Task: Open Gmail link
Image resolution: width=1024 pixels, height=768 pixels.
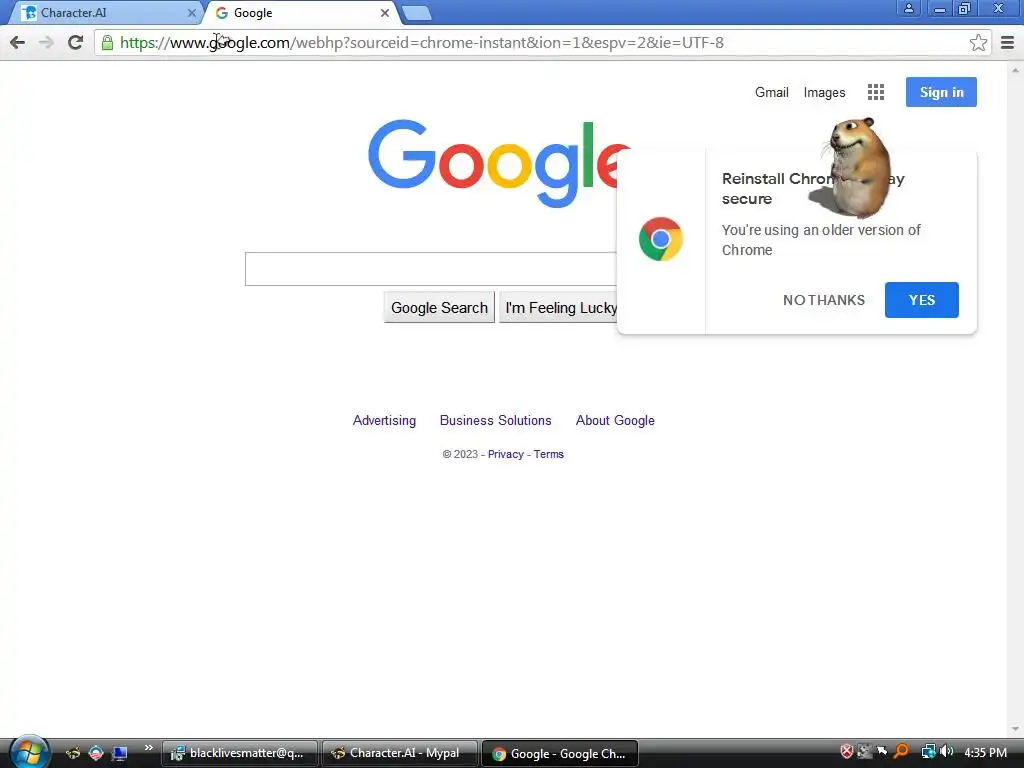Action: (771, 92)
